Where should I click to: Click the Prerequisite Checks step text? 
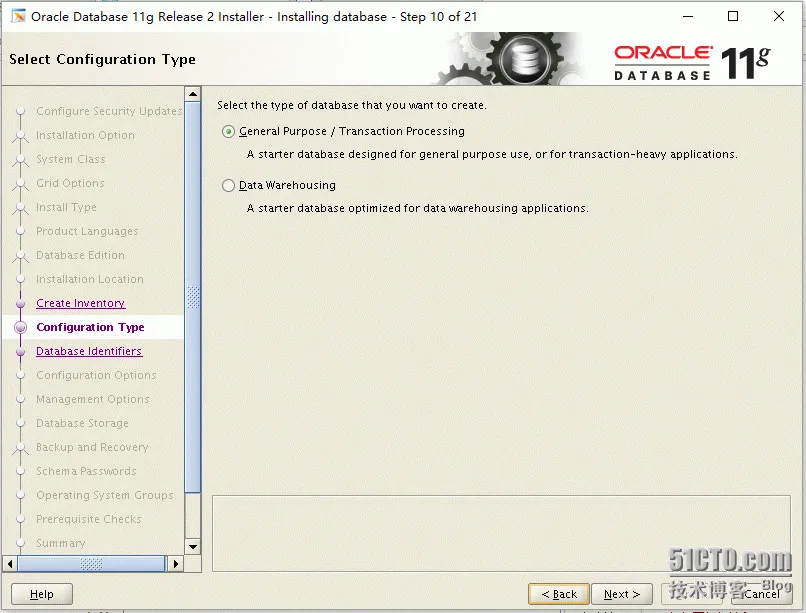pos(88,519)
